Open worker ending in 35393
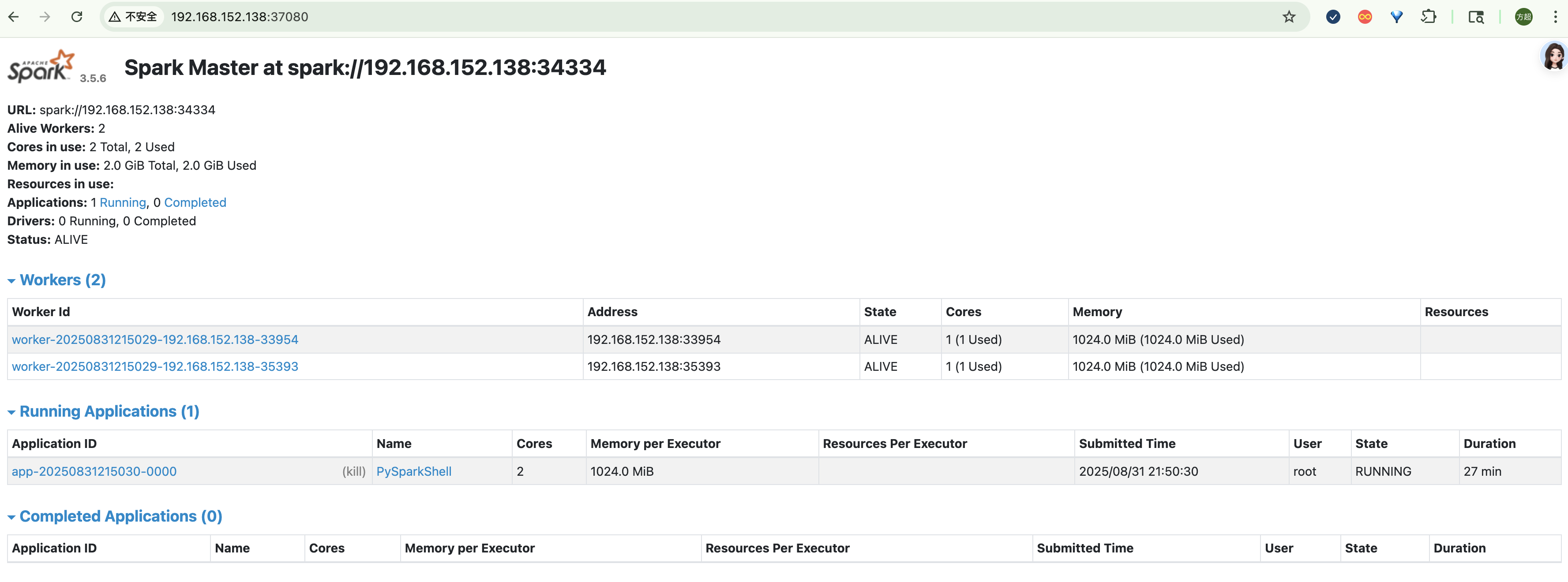This screenshot has width=1568, height=582. click(155, 366)
